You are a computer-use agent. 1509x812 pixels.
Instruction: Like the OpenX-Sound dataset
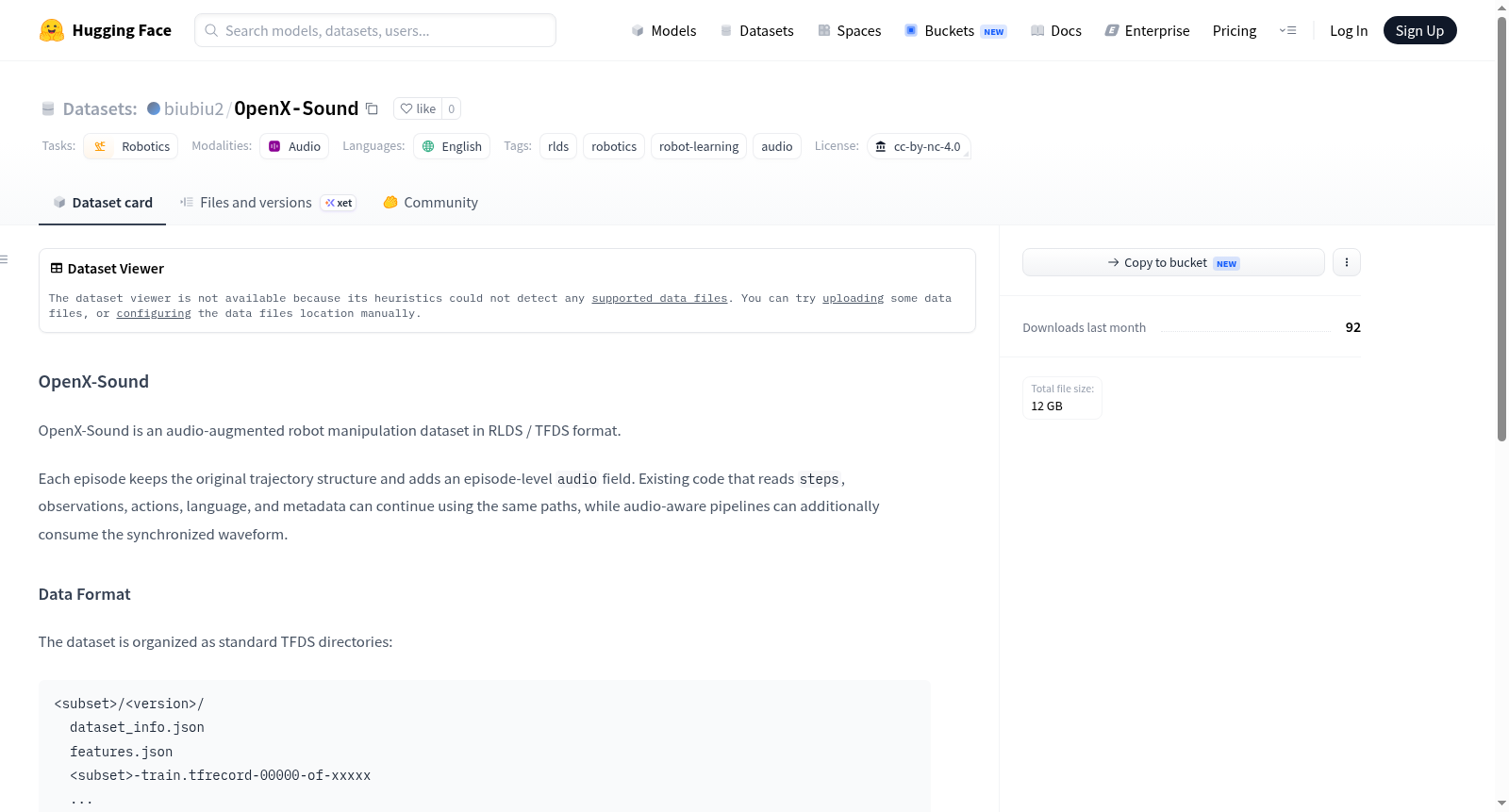418,108
